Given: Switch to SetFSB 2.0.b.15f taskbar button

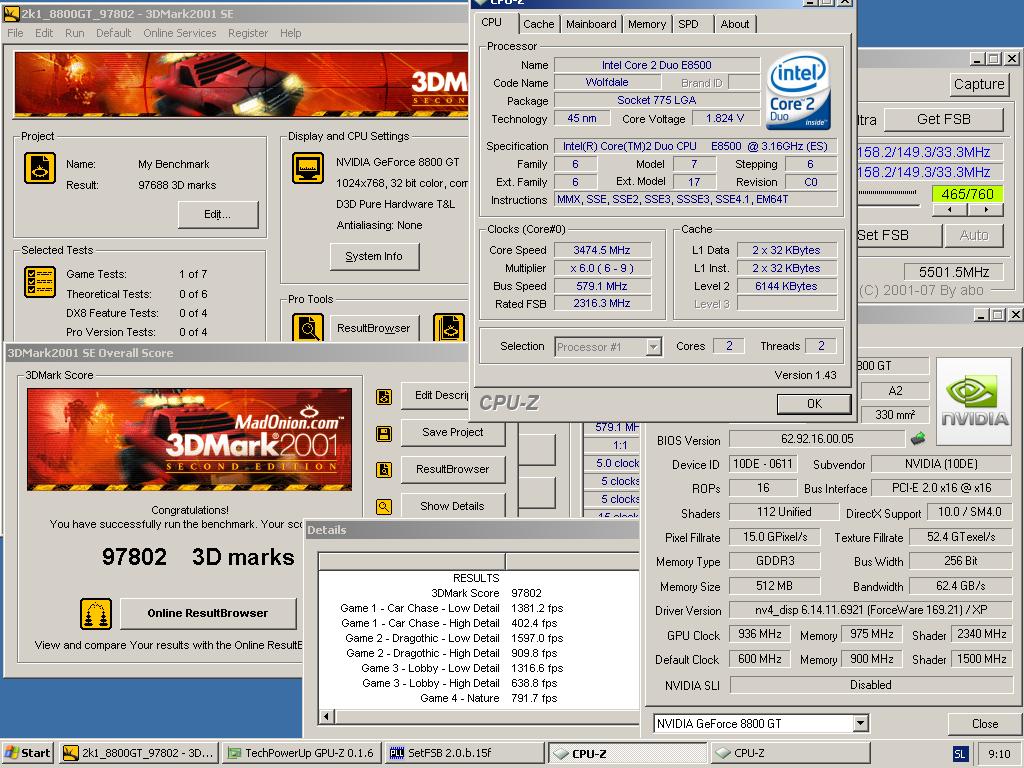Looking at the screenshot, I should point(463,753).
